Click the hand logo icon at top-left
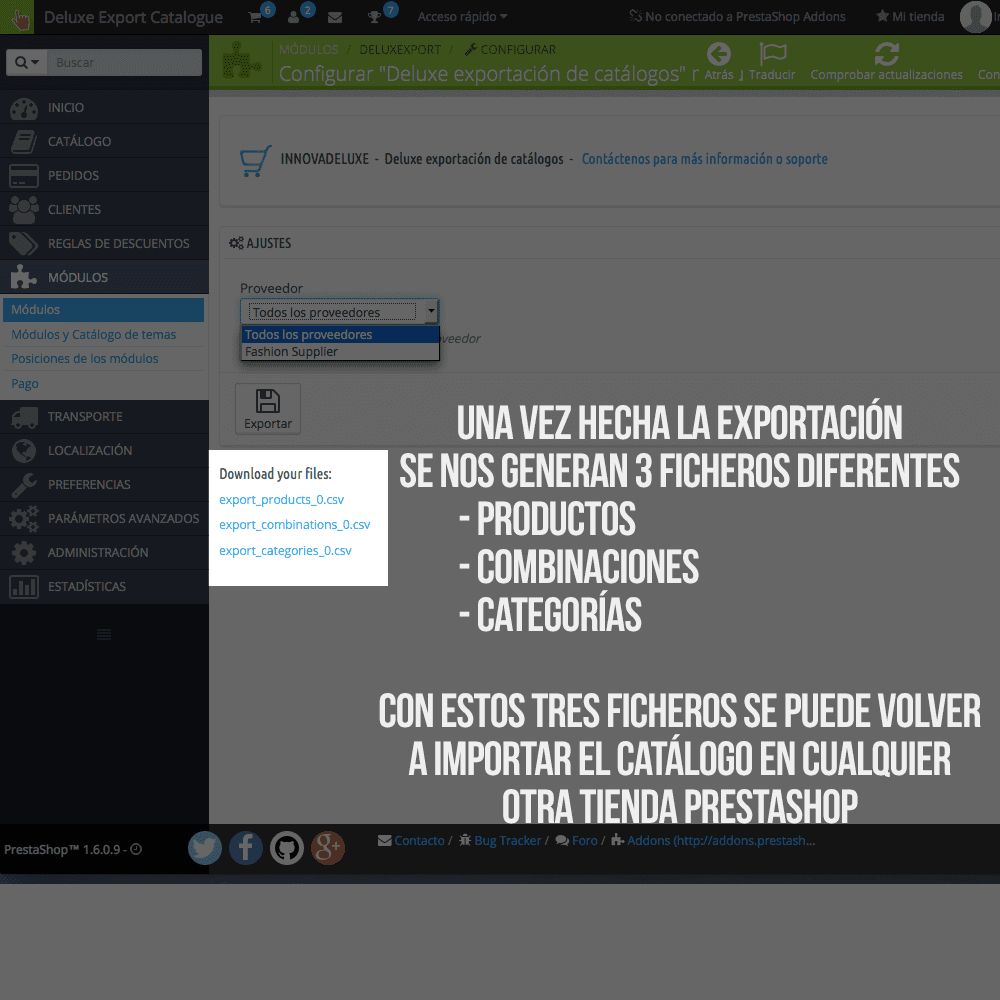This screenshot has width=1000, height=1000. pos(17,17)
